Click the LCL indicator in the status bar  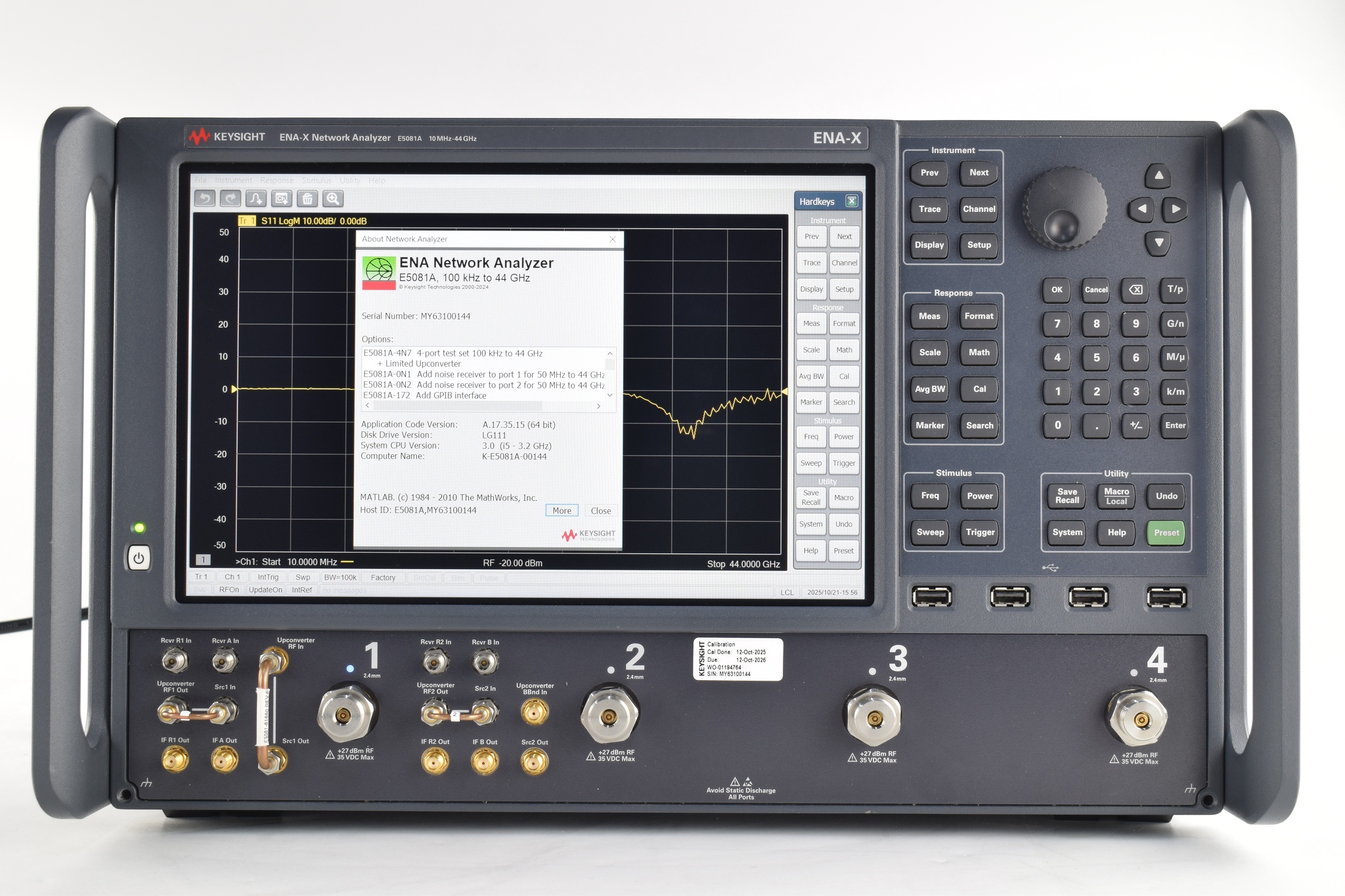787,592
